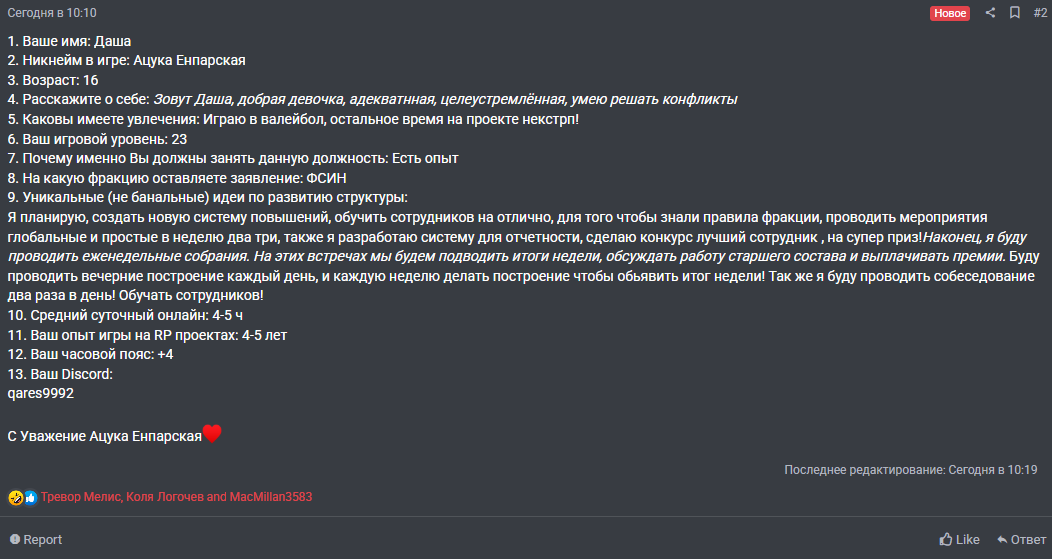
Task: Report this post
Action: coord(36,540)
